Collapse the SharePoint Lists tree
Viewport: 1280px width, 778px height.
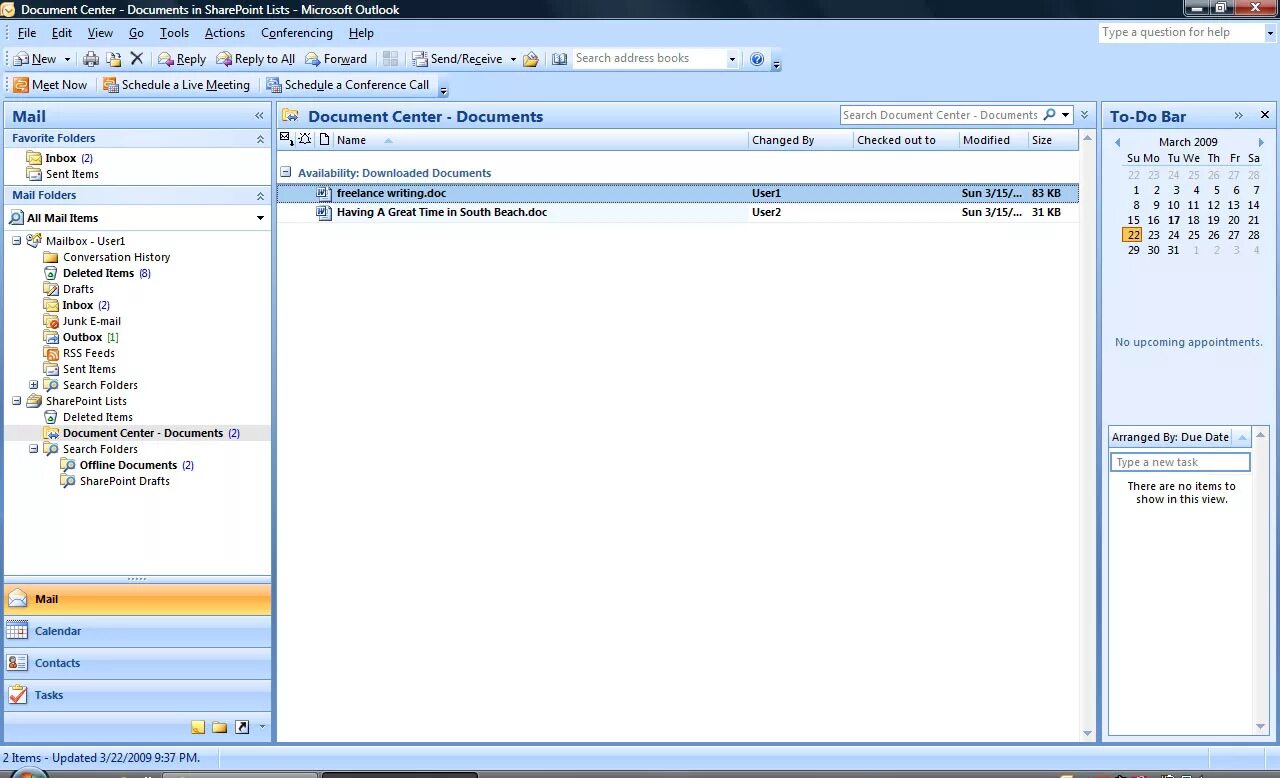coord(17,401)
